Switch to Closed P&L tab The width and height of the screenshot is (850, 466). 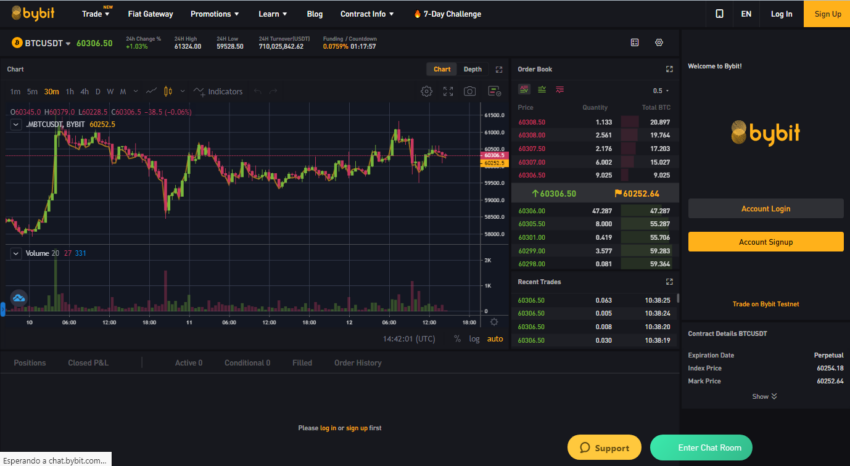pyautogui.click(x=88, y=363)
